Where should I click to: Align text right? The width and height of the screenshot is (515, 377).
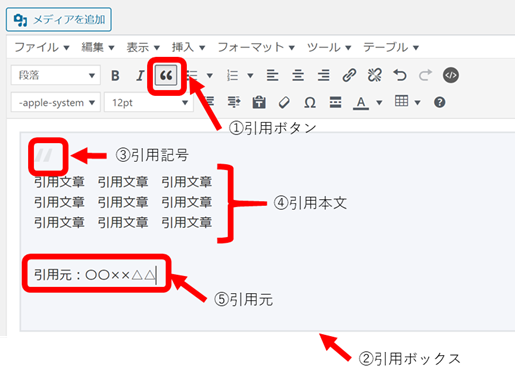pyautogui.click(x=323, y=76)
